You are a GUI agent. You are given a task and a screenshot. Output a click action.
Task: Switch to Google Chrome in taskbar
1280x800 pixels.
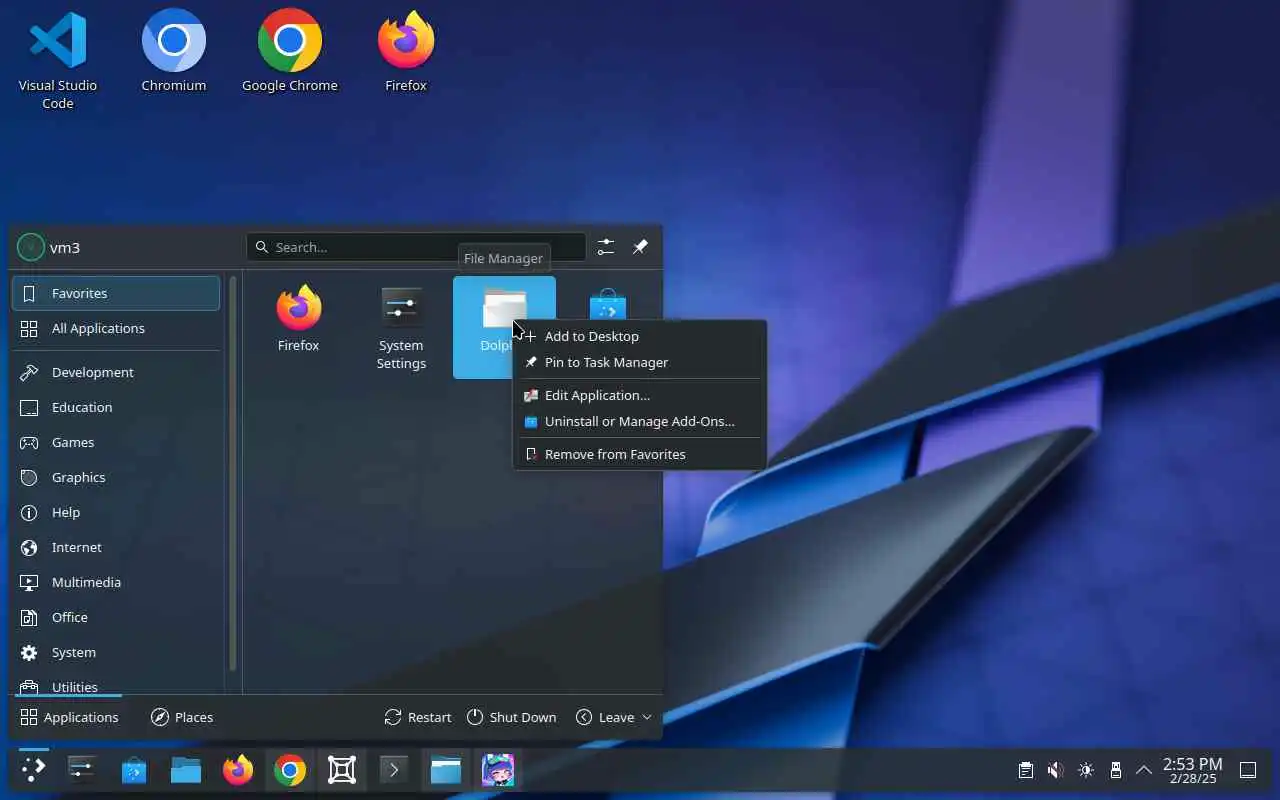(x=290, y=770)
